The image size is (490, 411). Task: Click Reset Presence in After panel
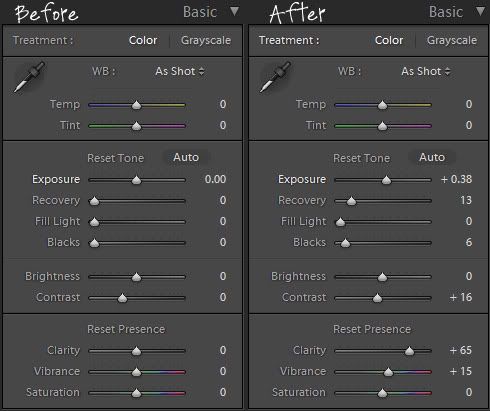click(x=372, y=329)
